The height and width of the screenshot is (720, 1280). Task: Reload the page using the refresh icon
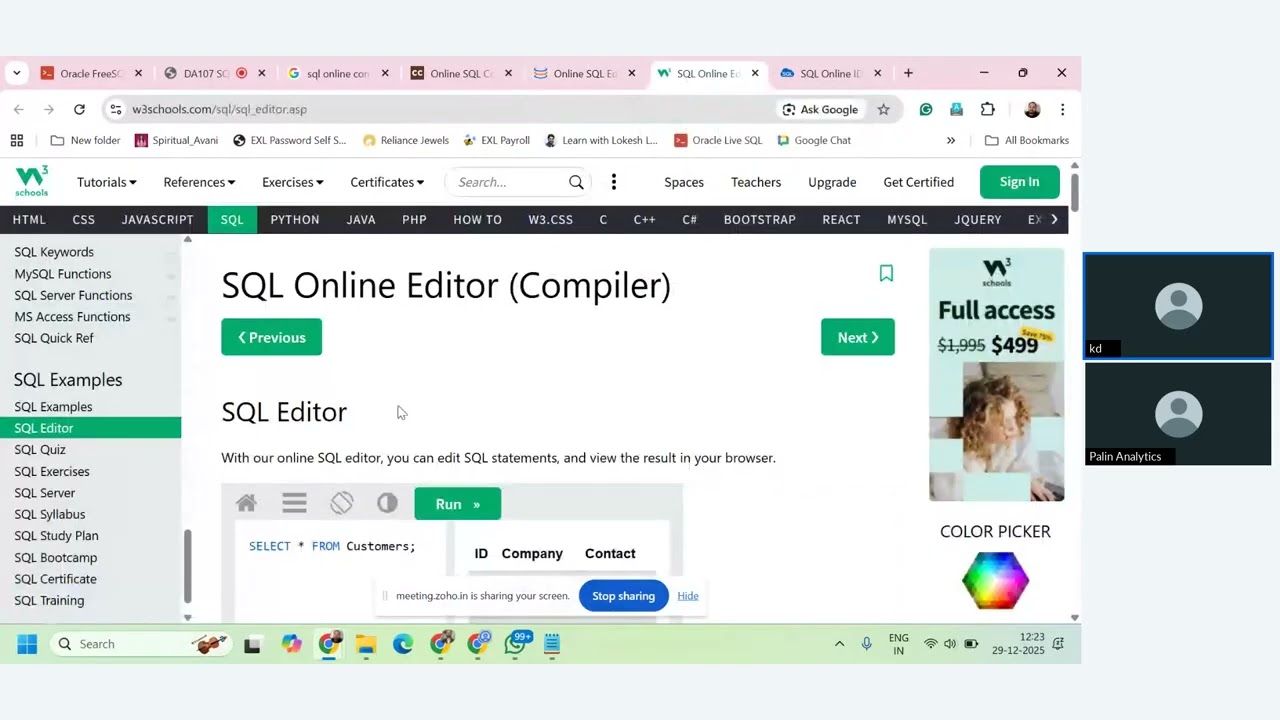tap(79, 109)
